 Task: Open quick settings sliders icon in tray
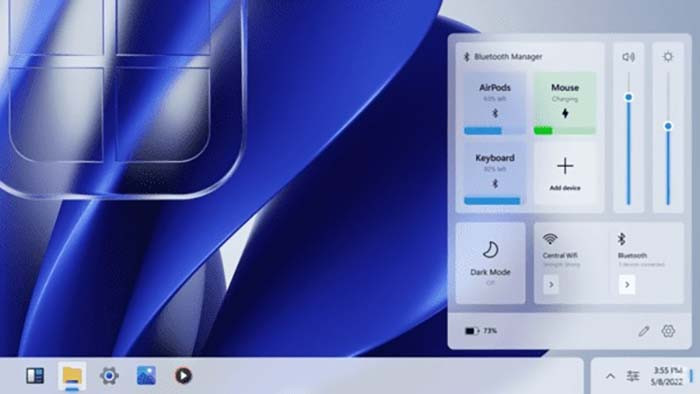point(632,376)
